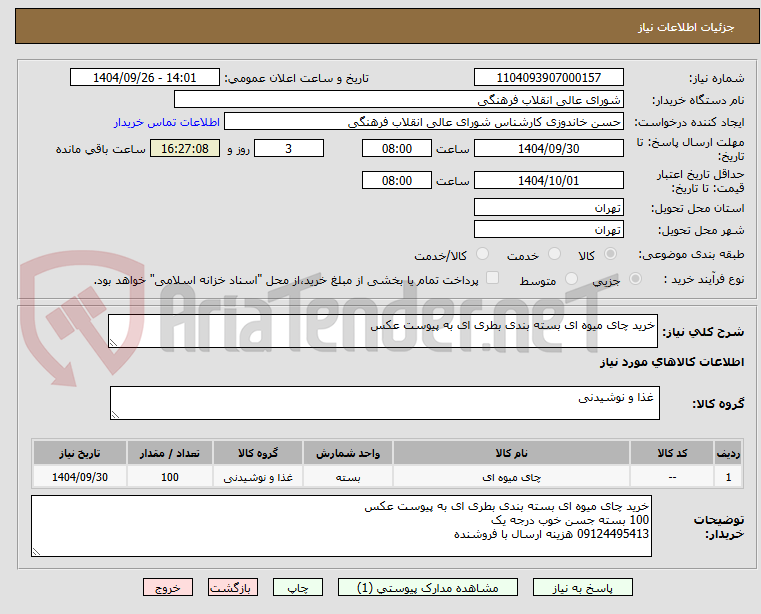Image resolution: width=761 pixels, height=614 pixels.
Task: Click the countdown timer field 16:27:08
Action: (x=185, y=149)
